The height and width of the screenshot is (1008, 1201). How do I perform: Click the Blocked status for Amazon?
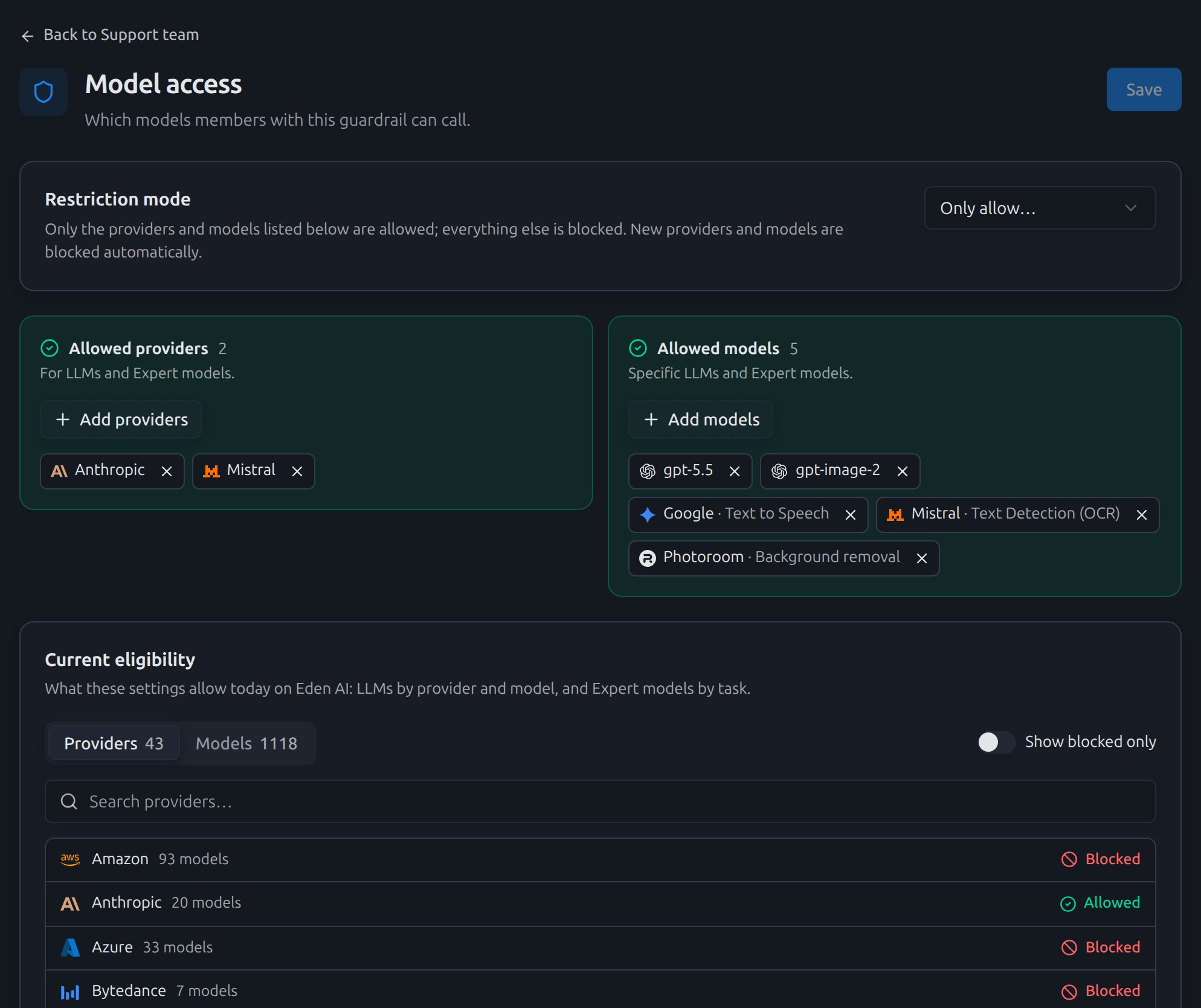coord(1101,859)
